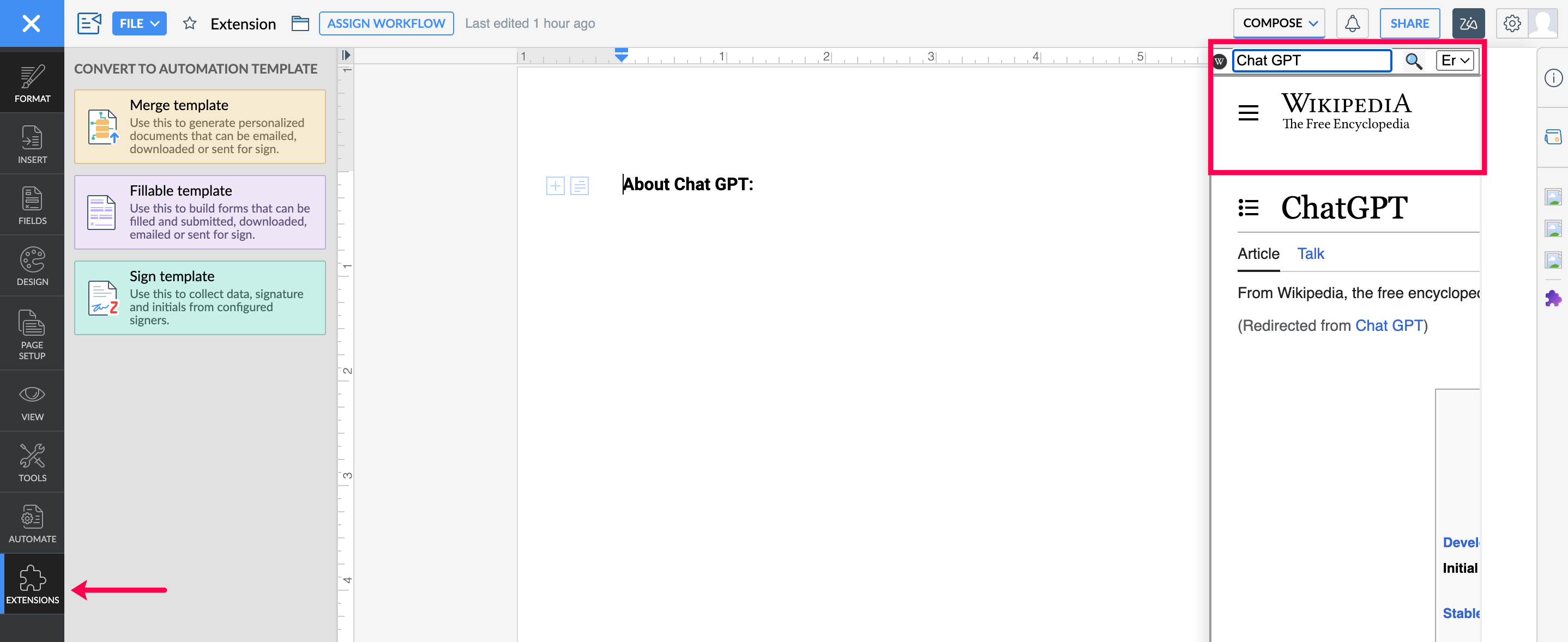Click the Wikipedia search input field

(1311, 60)
